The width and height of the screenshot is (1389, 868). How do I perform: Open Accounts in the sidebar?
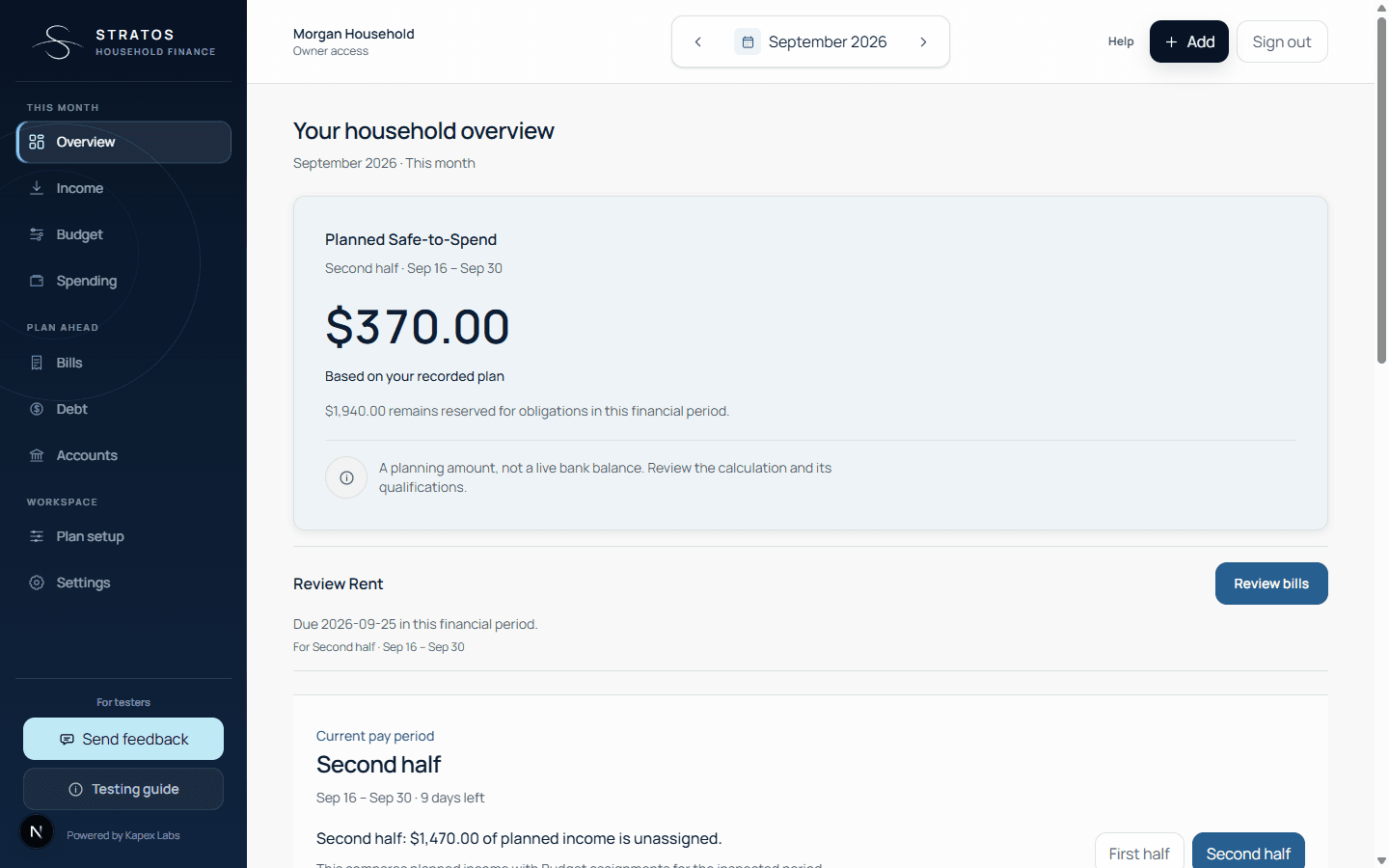123,455
